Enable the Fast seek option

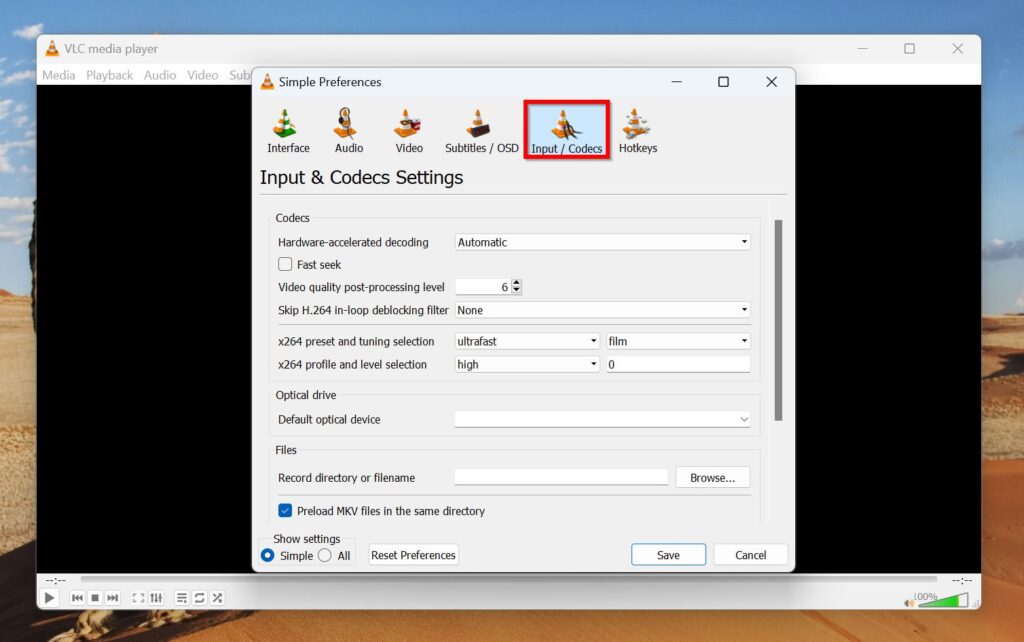point(284,264)
